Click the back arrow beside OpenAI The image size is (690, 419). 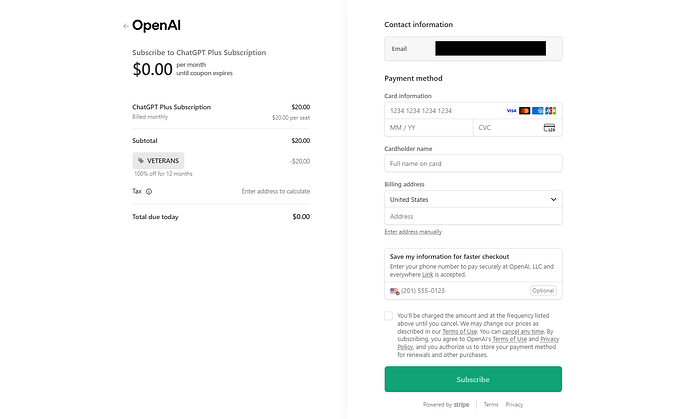(x=125, y=26)
